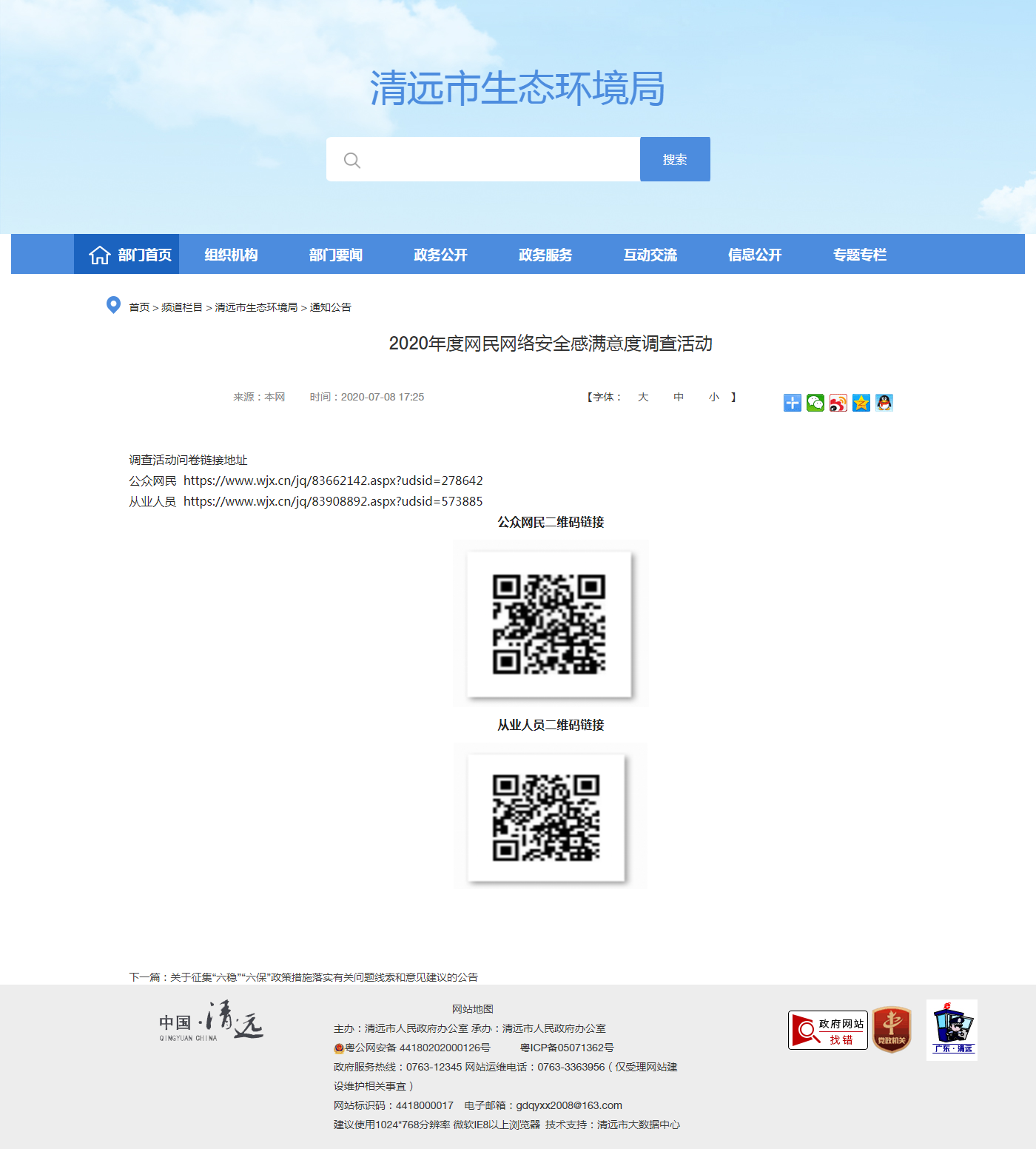This screenshot has height=1149, width=1036.
Task: Click the 公众网民二维码链接 heading
Action: click(551, 522)
